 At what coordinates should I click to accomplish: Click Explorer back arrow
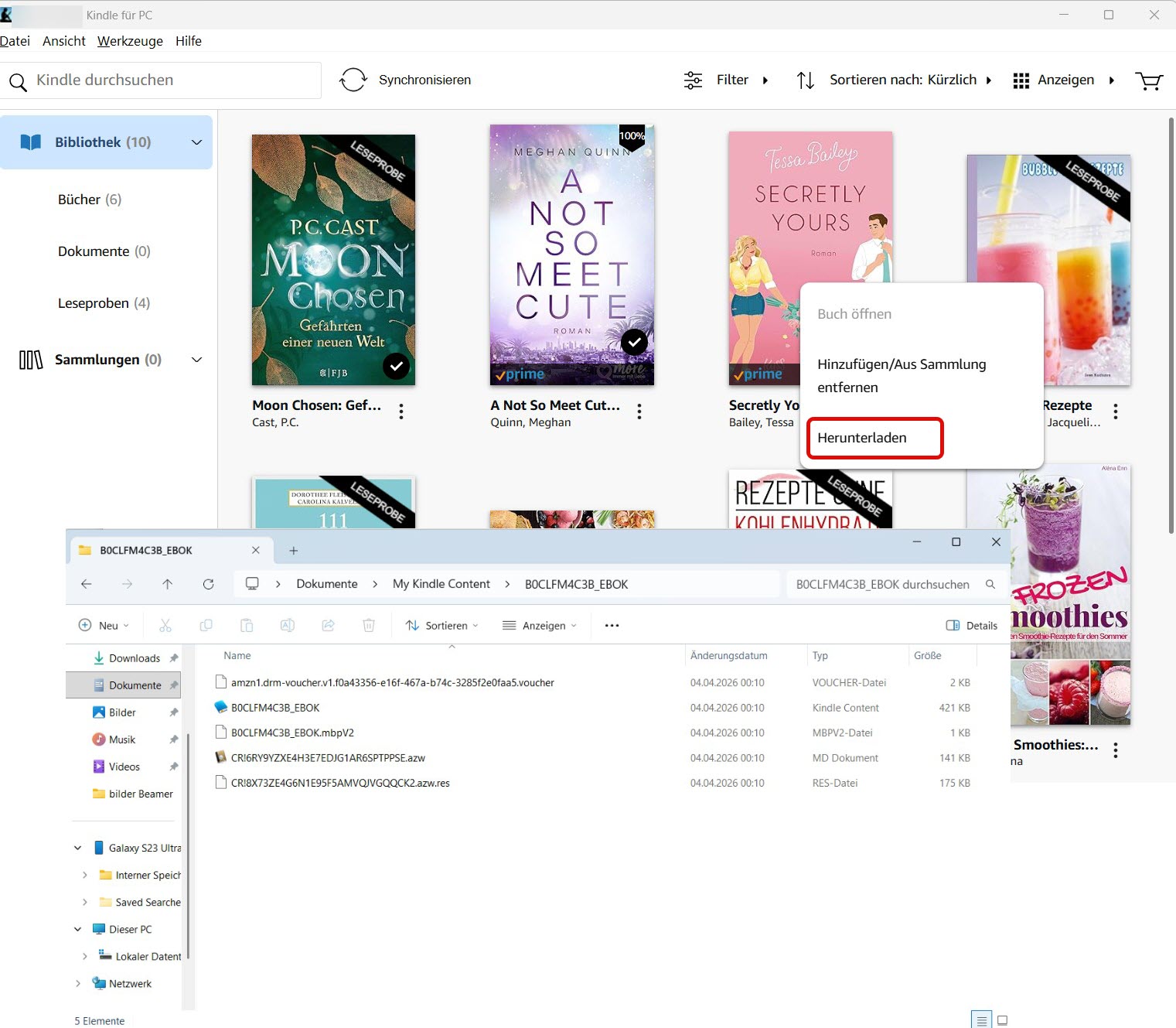tap(87, 584)
